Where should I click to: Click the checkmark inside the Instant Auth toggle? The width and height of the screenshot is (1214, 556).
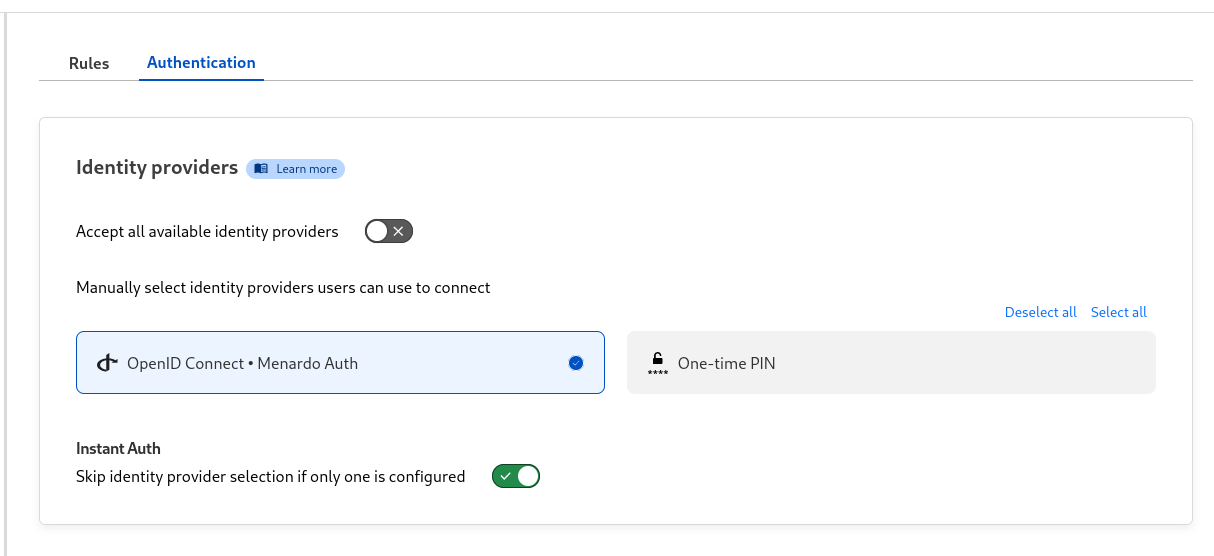point(505,476)
